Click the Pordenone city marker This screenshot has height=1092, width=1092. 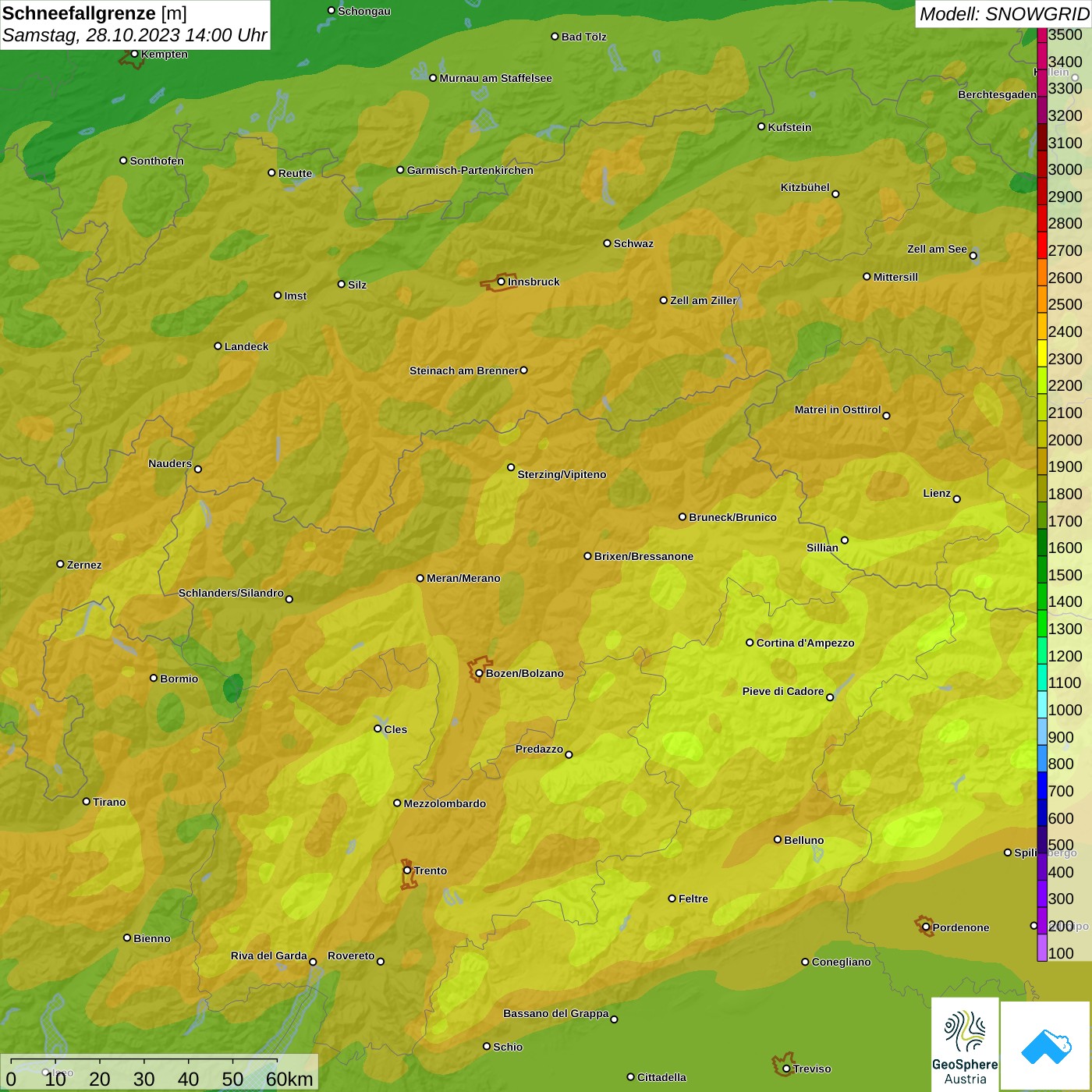click(926, 927)
